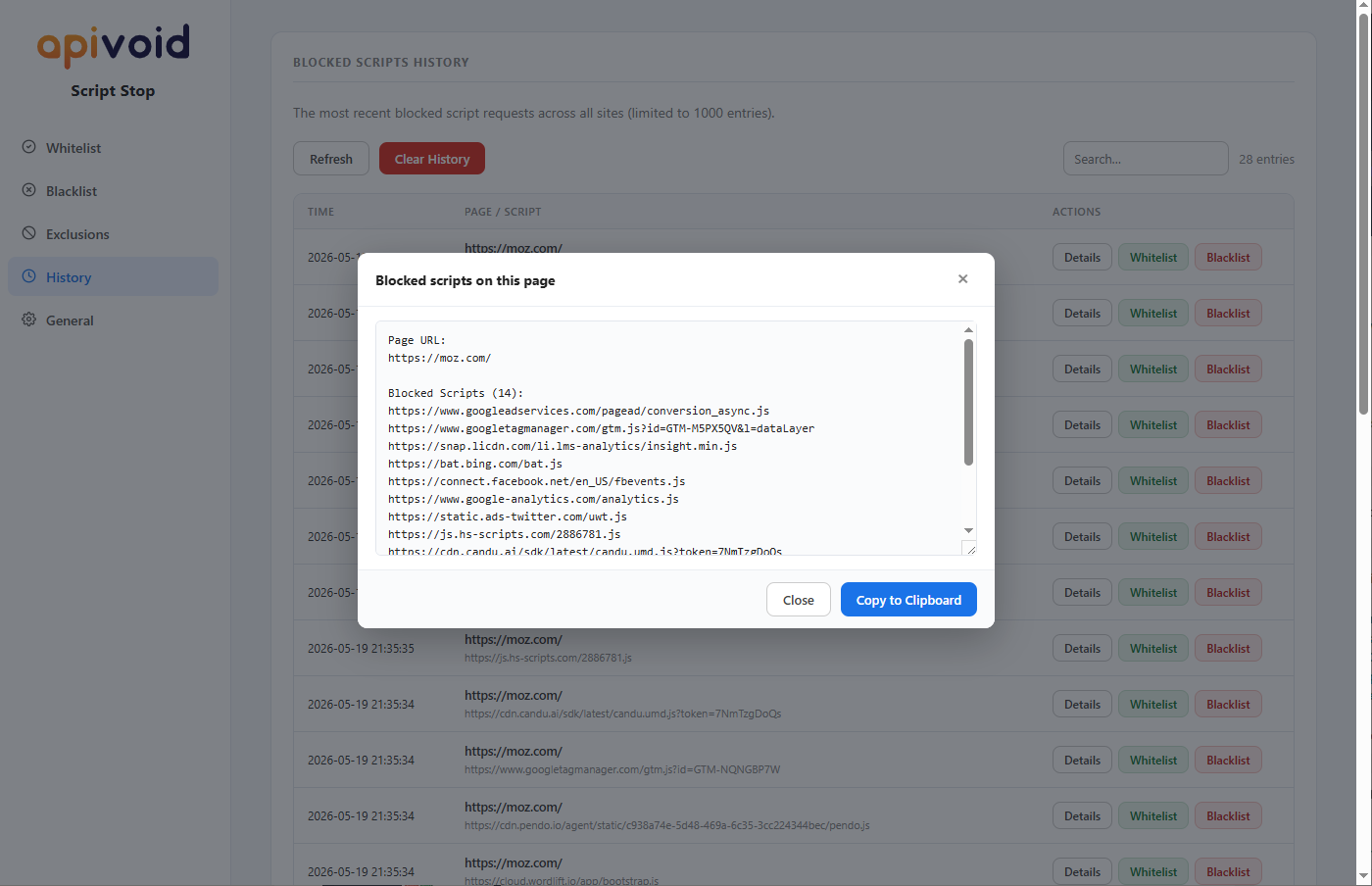Click the page scrollbar's up arrow
This screenshot has width=1372, height=886.
point(1363,7)
